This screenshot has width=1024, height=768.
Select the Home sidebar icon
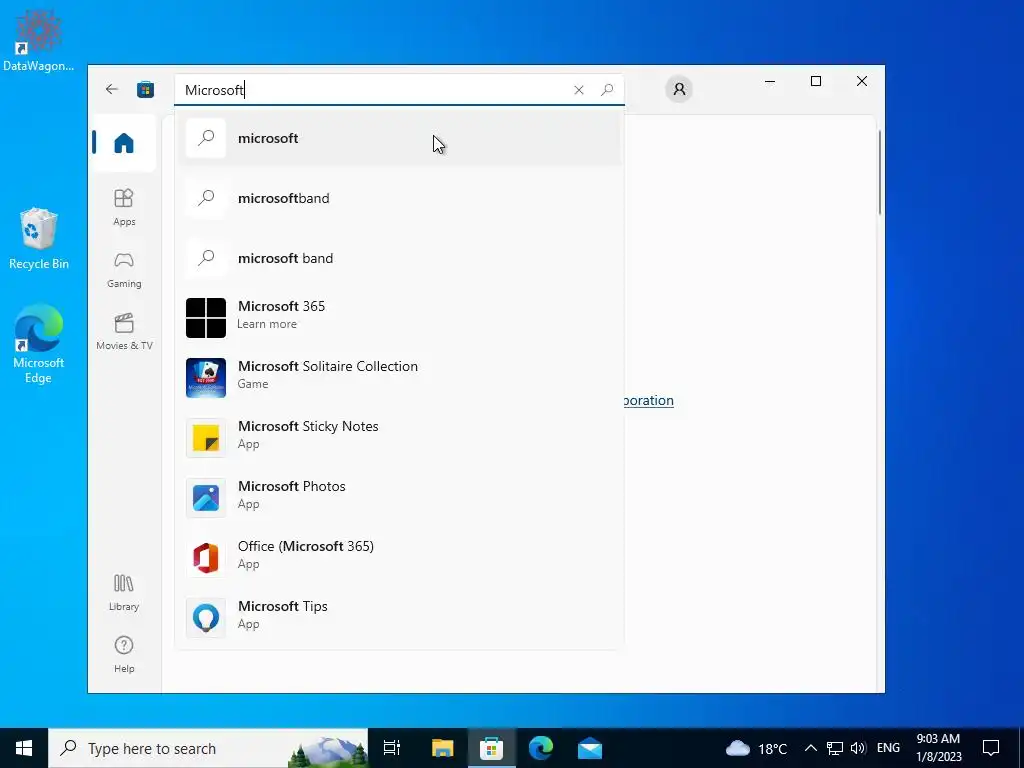tap(123, 143)
